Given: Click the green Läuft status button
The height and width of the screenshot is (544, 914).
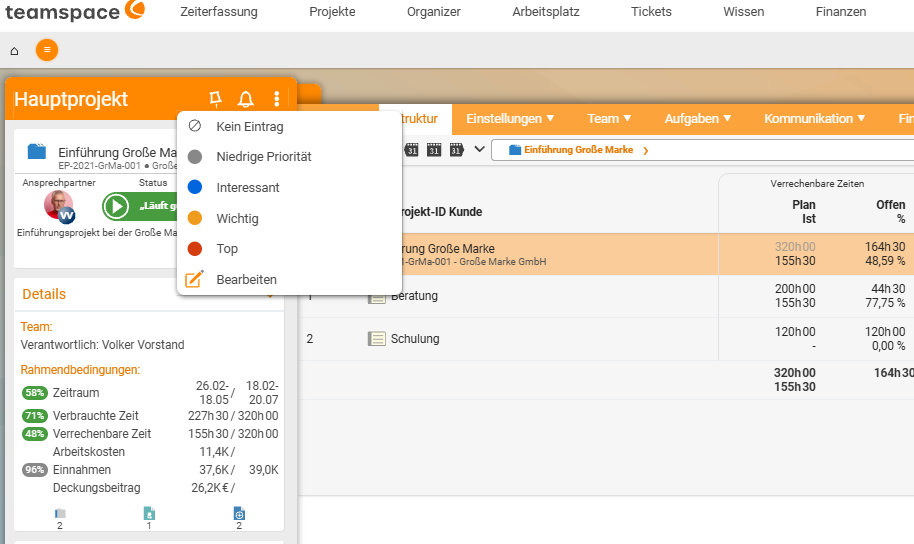Looking at the screenshot, I should 140,206.
